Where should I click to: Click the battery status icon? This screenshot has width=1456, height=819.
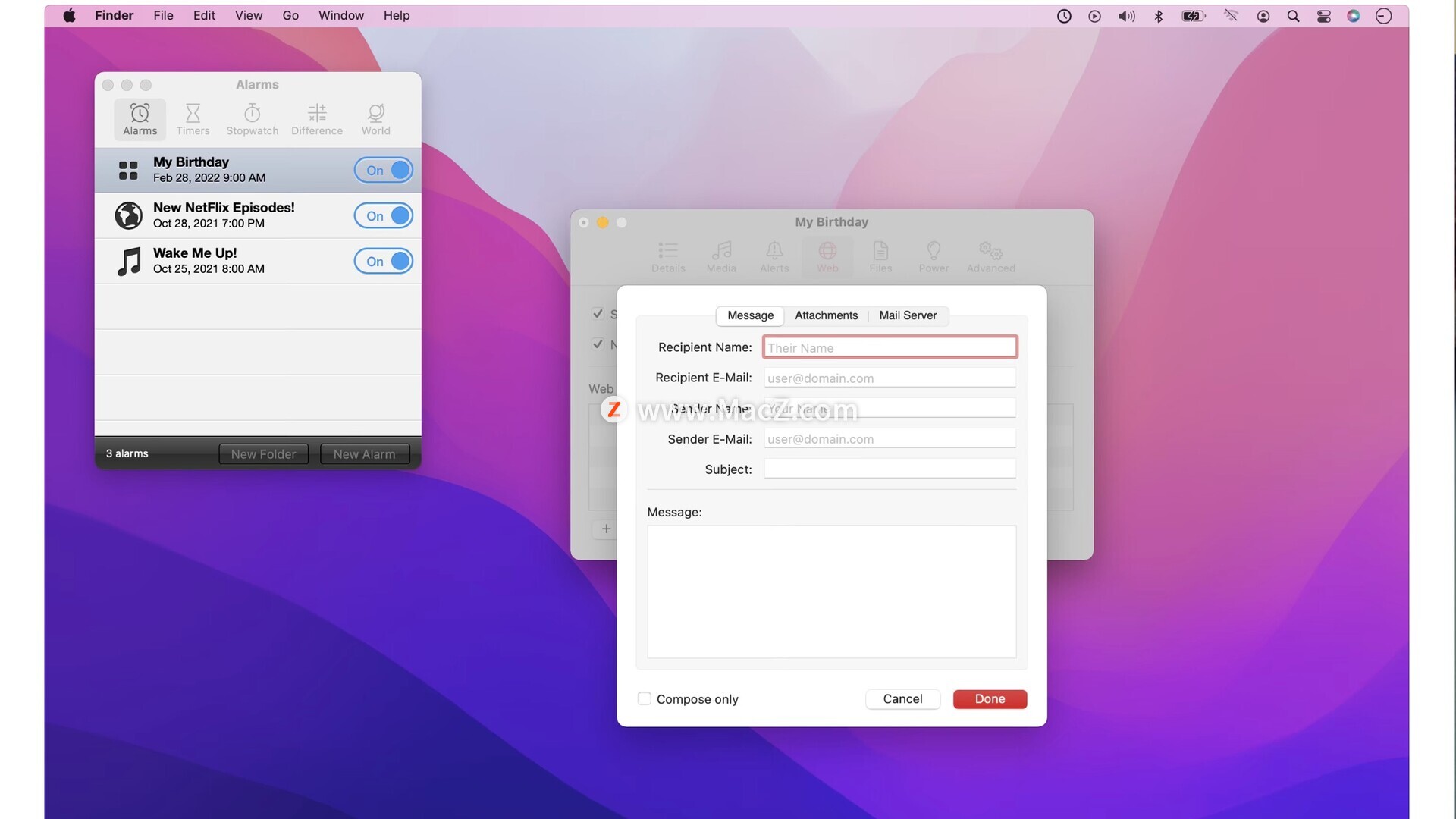click(1193, 16)
